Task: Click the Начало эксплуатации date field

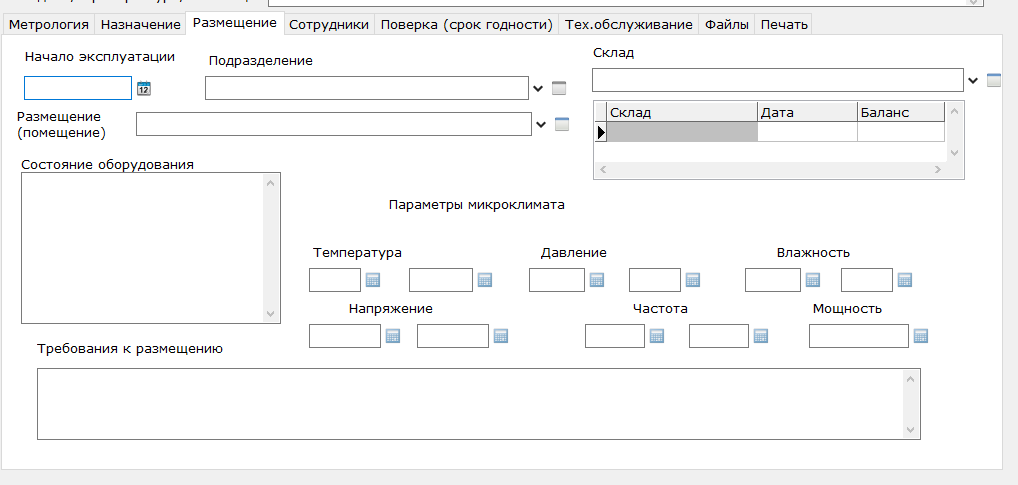Action: [78, 88]
